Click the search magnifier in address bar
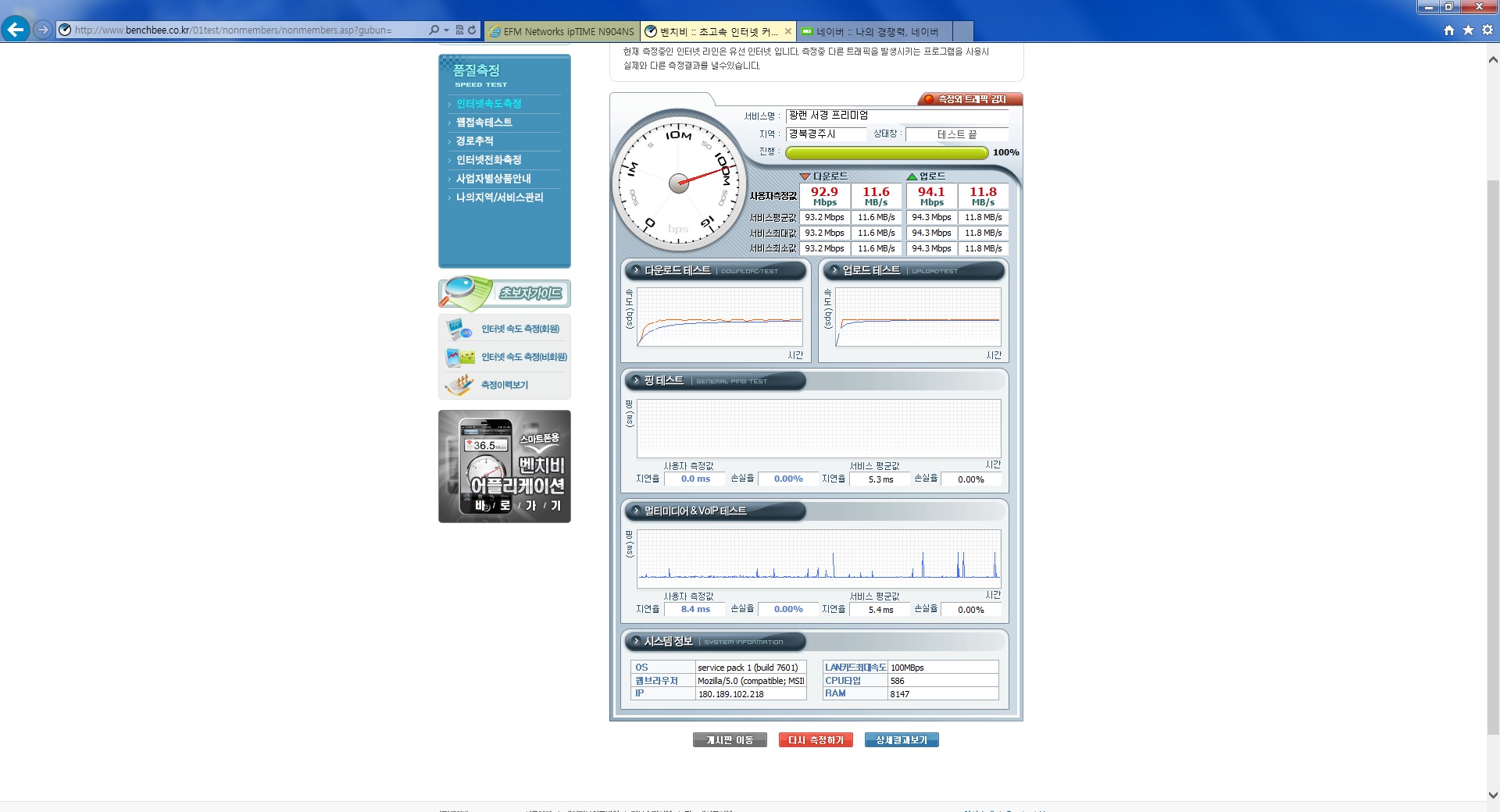The image size is (1500, 812). (434, 30)
